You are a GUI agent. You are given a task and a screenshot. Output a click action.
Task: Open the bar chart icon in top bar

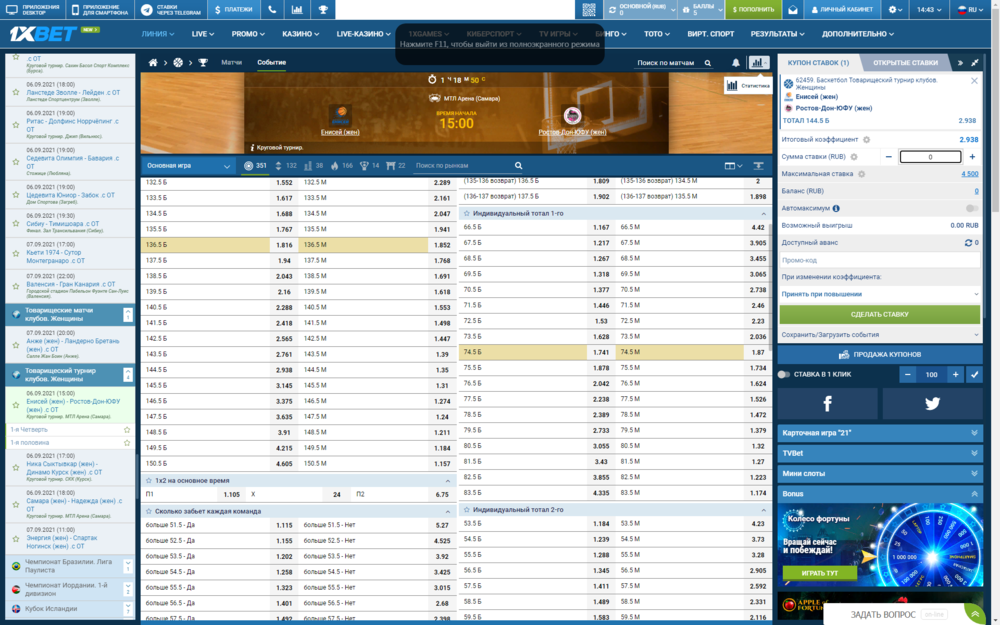tap(297, 10)
